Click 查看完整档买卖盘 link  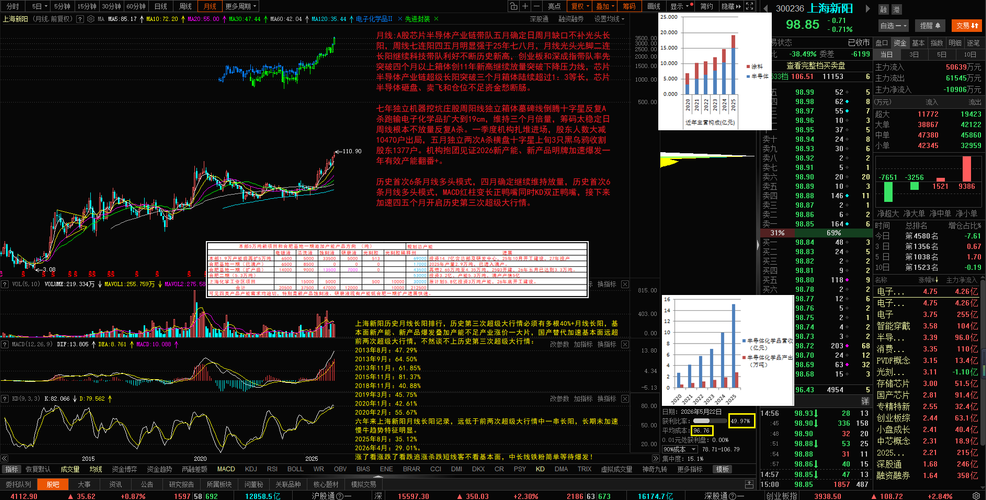(816, 65)
